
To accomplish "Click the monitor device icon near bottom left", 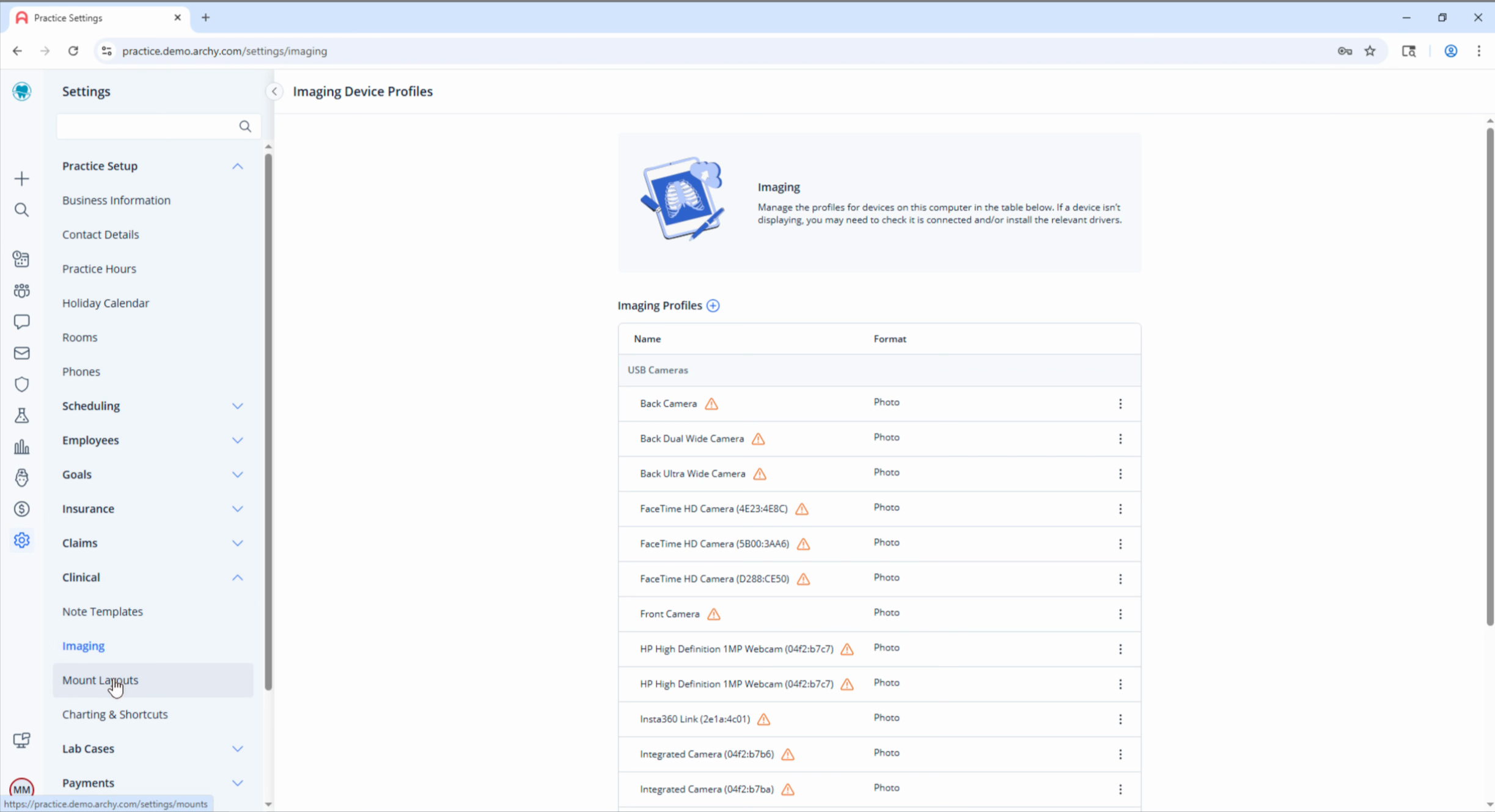I will pos(22,741).
